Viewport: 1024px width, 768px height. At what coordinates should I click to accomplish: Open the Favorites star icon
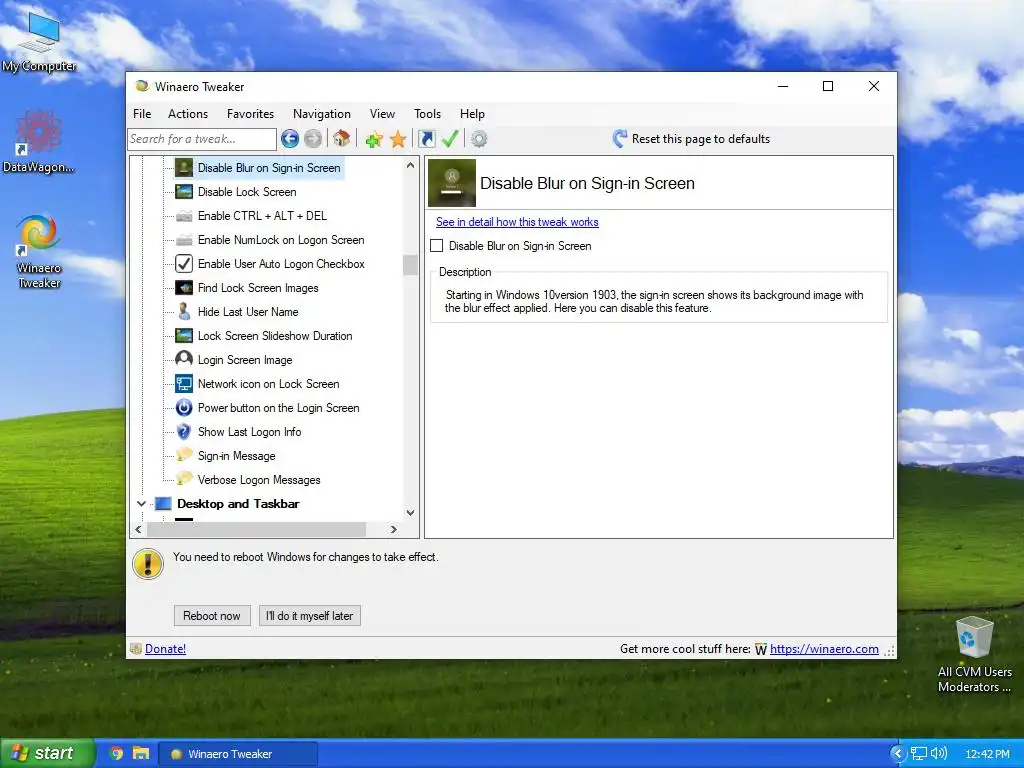398,138
